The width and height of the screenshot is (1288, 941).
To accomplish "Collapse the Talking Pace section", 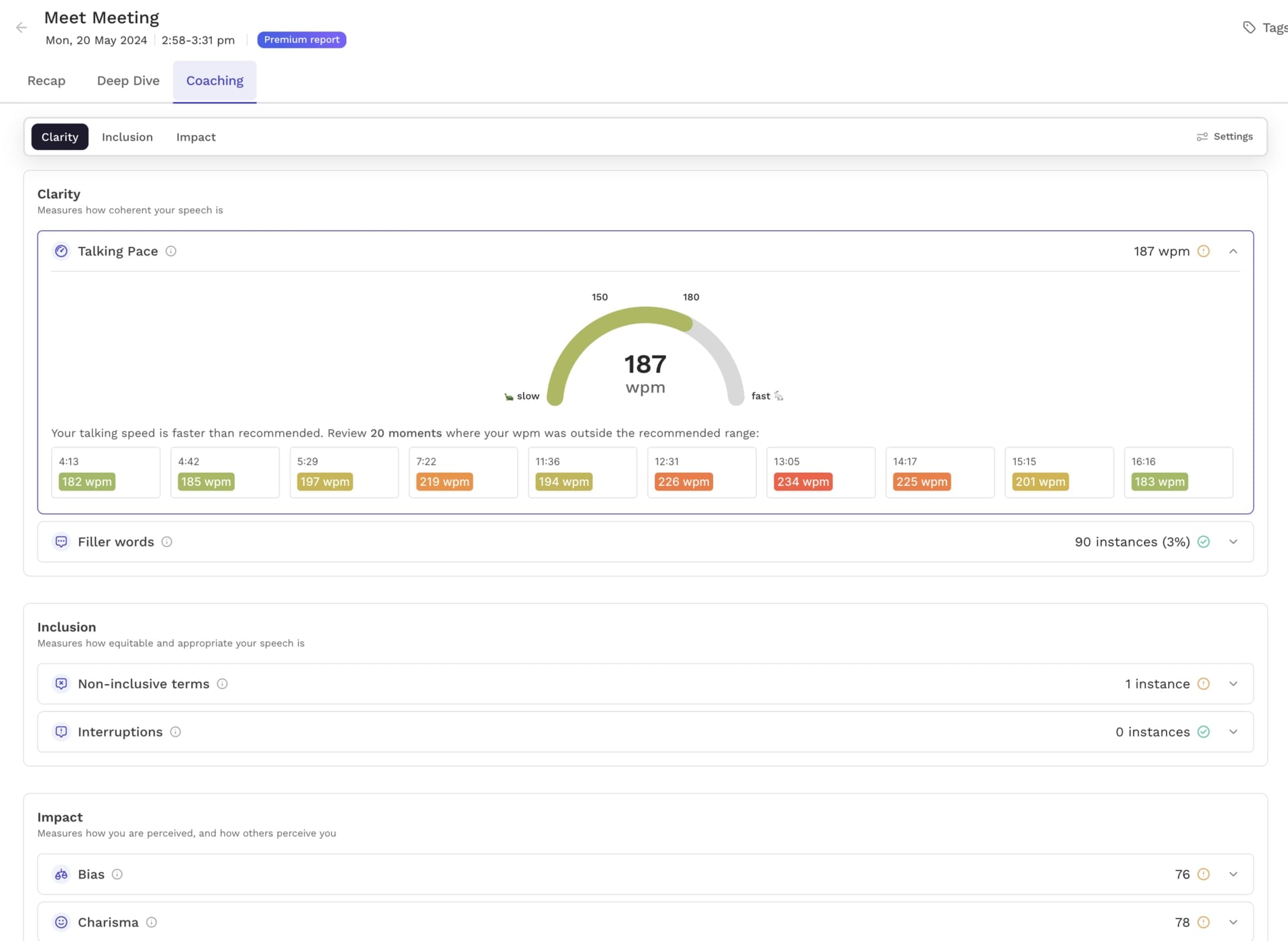I will 1233,251.
